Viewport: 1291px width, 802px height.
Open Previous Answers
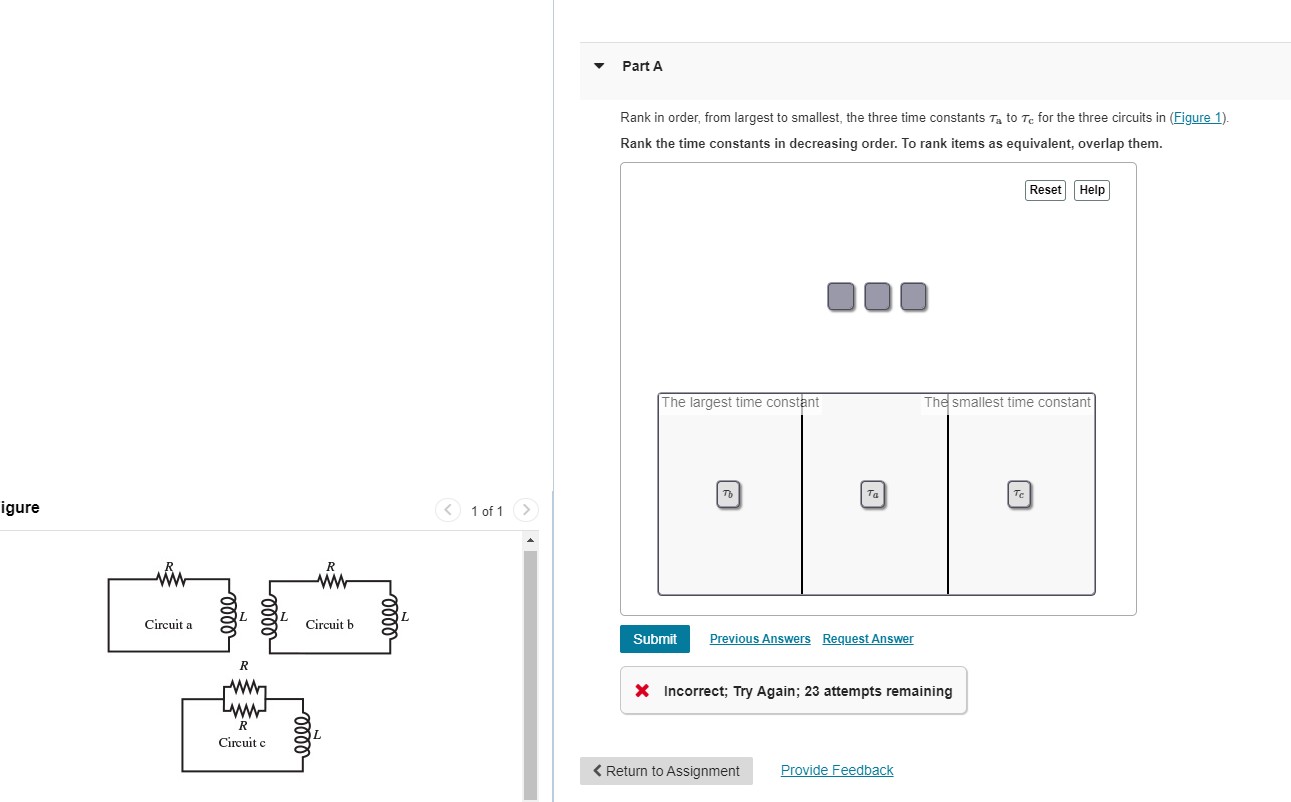click(x=759, y=638)
